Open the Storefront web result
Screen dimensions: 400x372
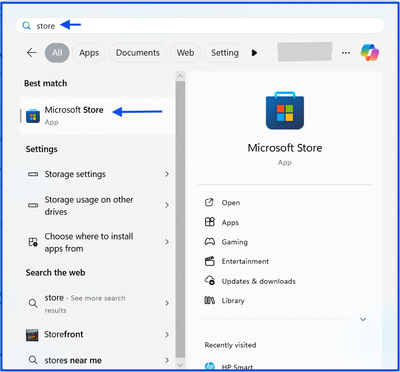click(97, 334)
